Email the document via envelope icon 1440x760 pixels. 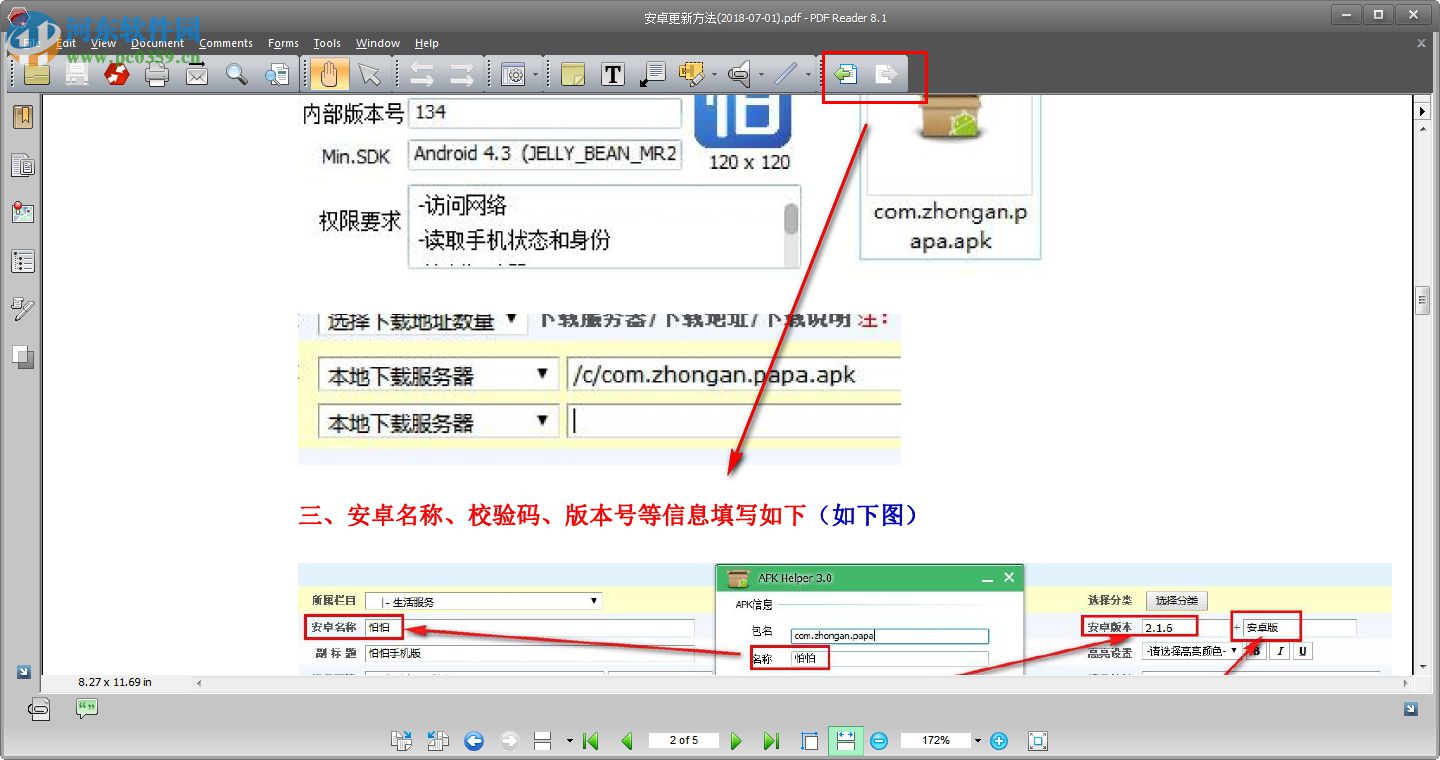click(x=197, y=74)
